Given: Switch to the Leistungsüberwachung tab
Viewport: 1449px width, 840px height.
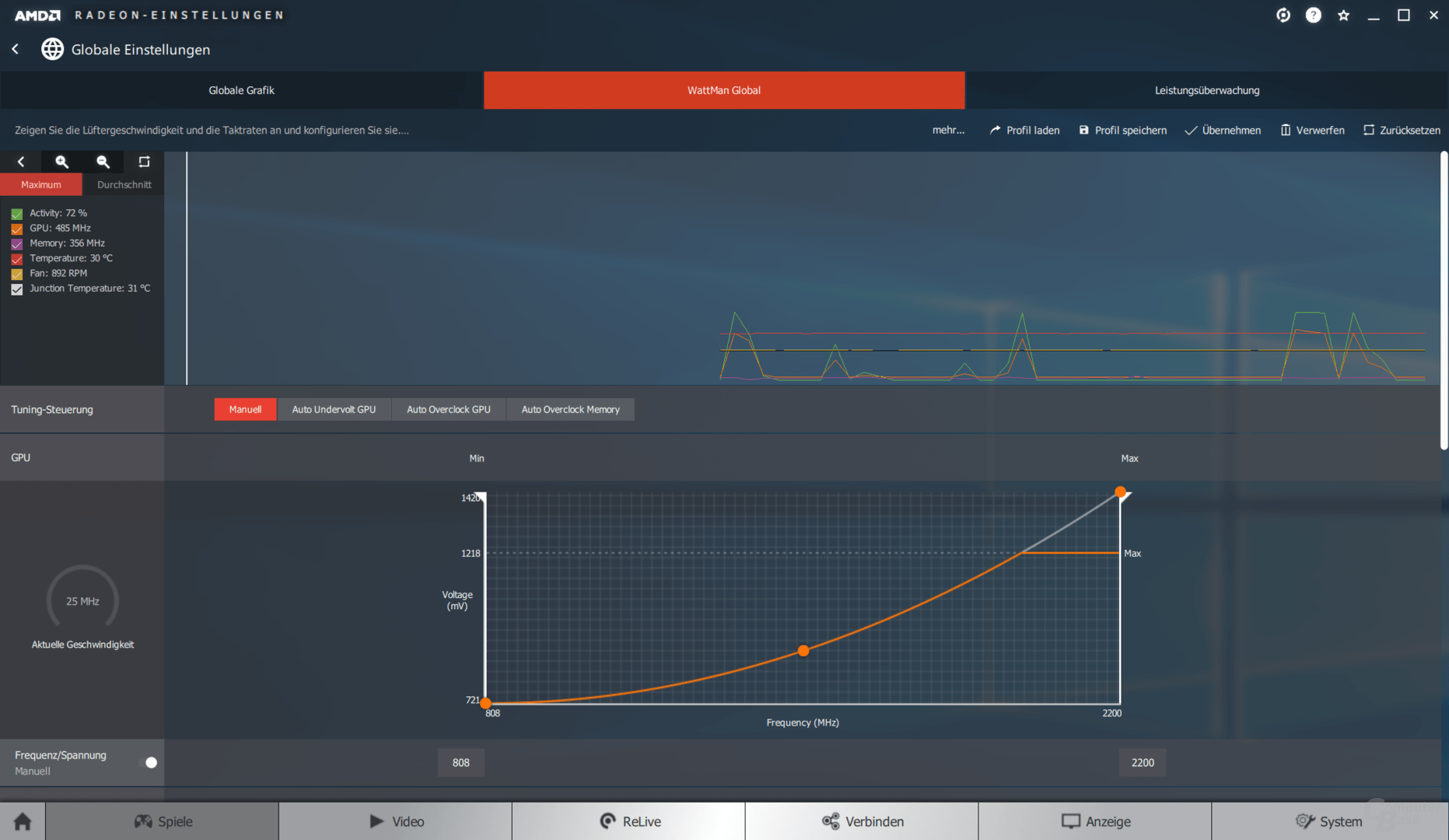Looking at the screenshot, I should coord(1206,90).
